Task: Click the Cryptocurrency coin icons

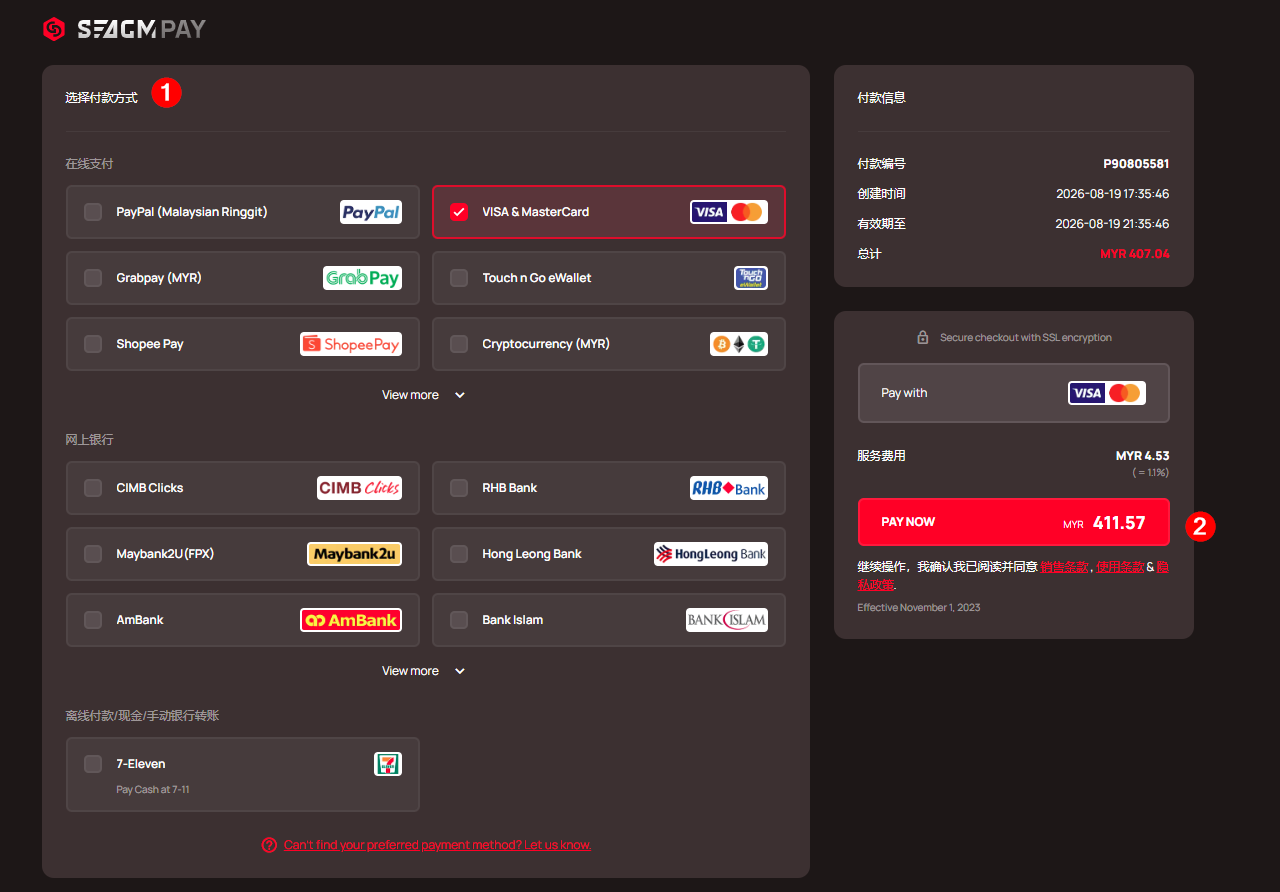Action: (739, 344)
